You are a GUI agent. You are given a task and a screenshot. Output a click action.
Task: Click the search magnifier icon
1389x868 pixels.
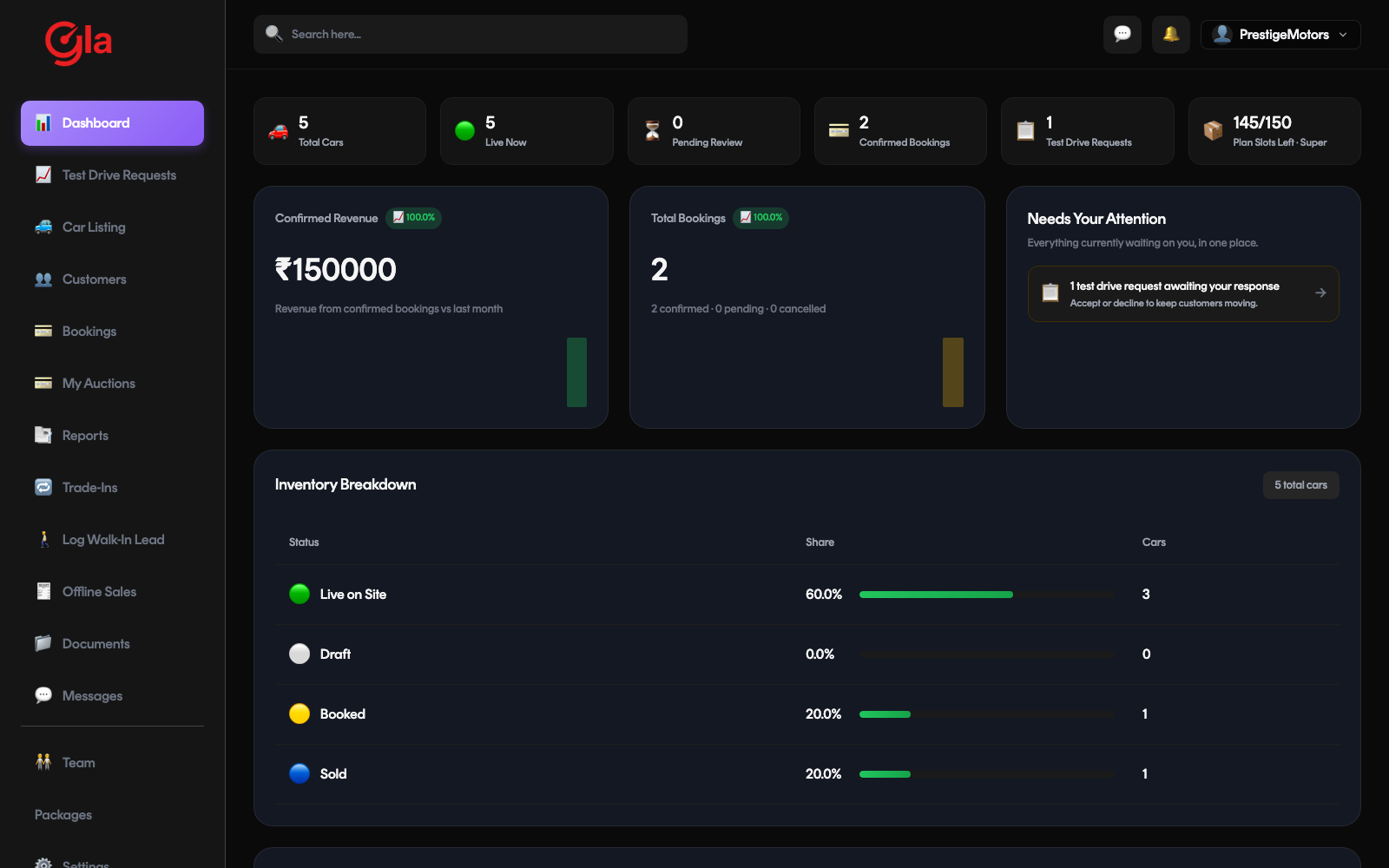coord(274,34)
